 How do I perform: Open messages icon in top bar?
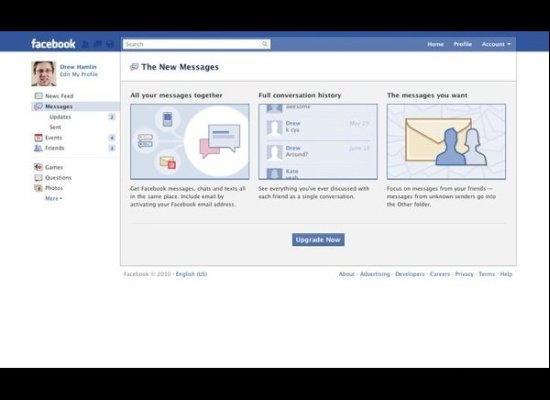click(98, 44)
